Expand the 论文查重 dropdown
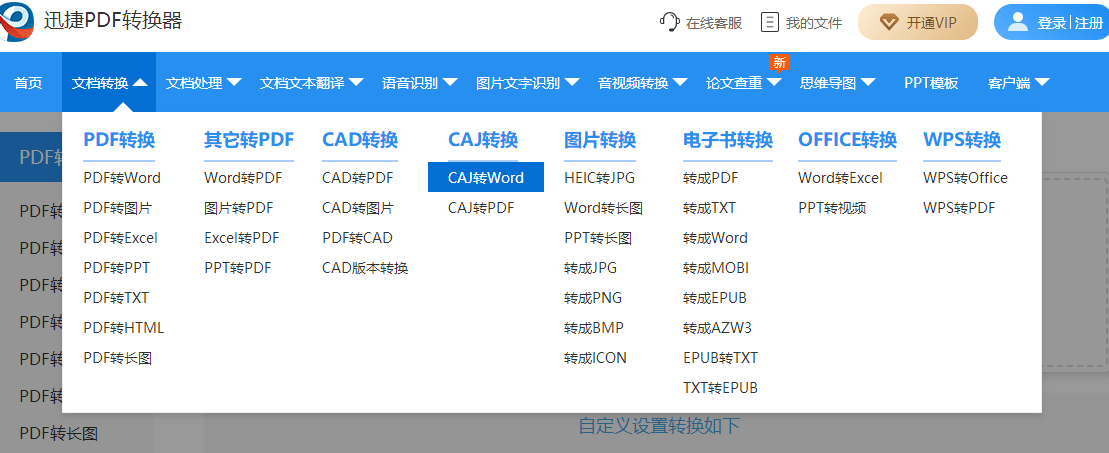Screen dimensions: 1109x453 (774, 83)
